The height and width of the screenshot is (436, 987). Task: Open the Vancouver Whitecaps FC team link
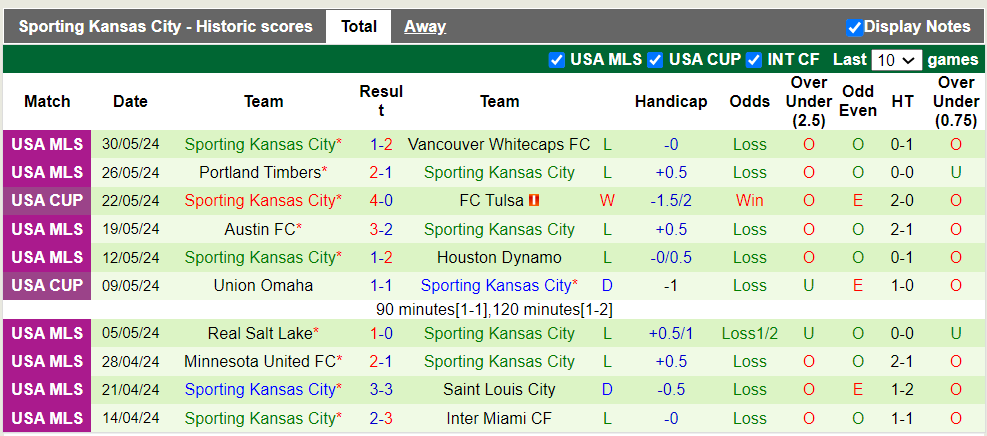pyautogui.click(x=499, y=144)
